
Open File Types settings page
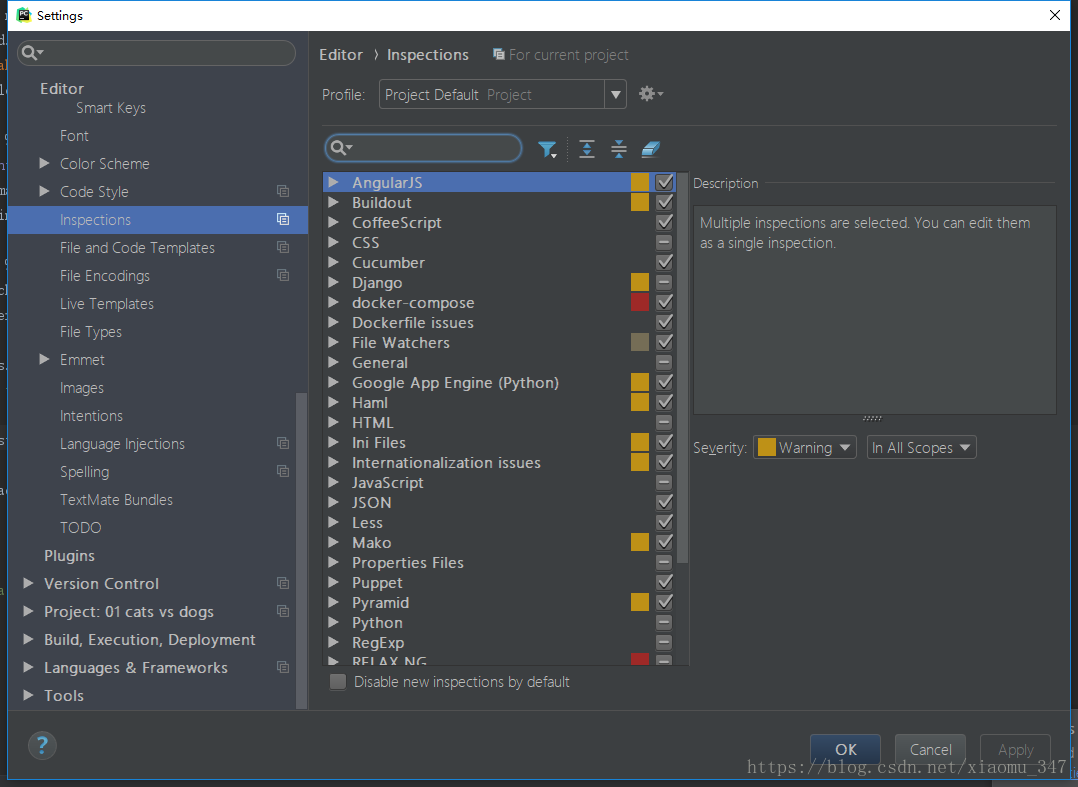coord(91,331)
